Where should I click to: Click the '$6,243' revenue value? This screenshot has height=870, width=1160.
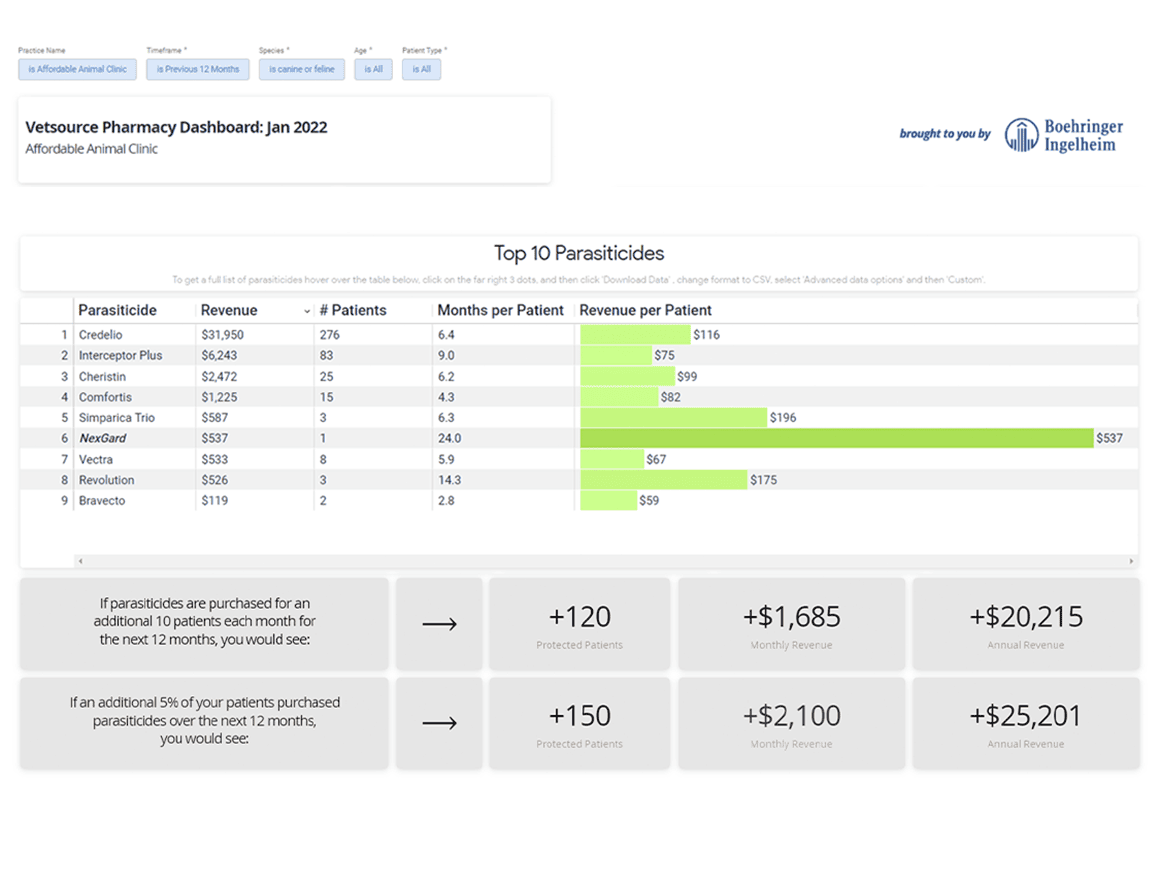219,356
